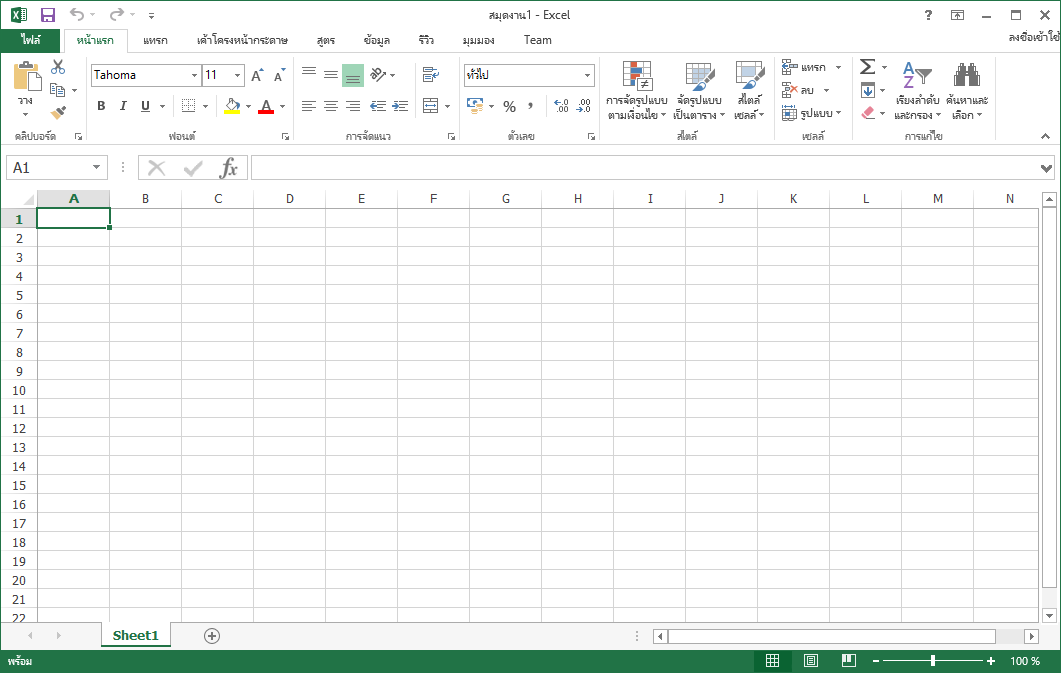Screen dimensions: 1061x673
Task: Click the Sheet1 sheet tab
Action: tap(135, 636)
